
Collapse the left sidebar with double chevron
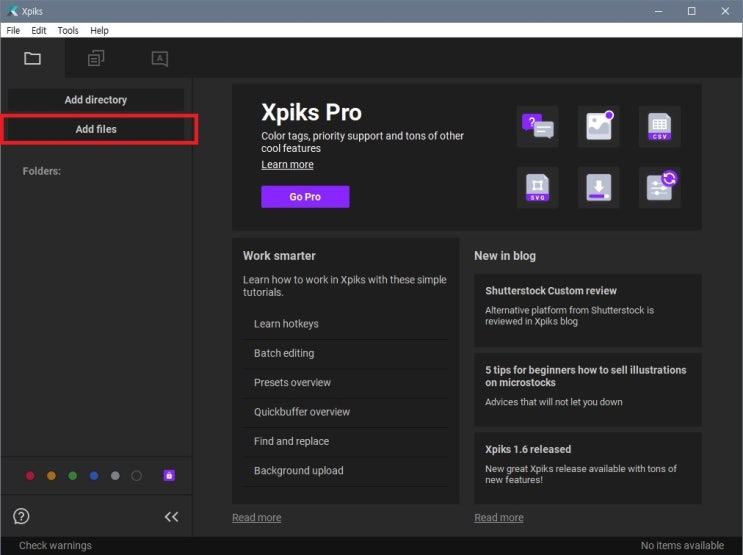[172, 516]
